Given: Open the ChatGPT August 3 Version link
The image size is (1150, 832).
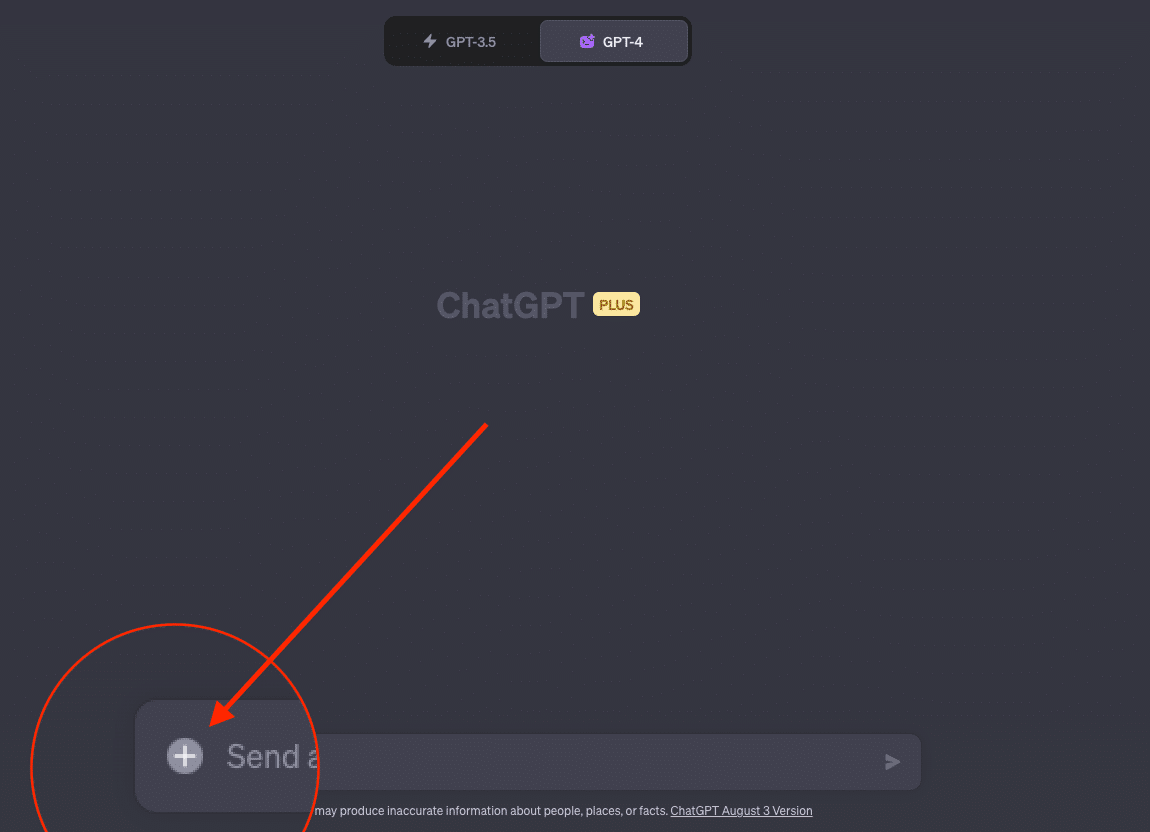Looking at the screenshot, I should [x=741, y=811].
